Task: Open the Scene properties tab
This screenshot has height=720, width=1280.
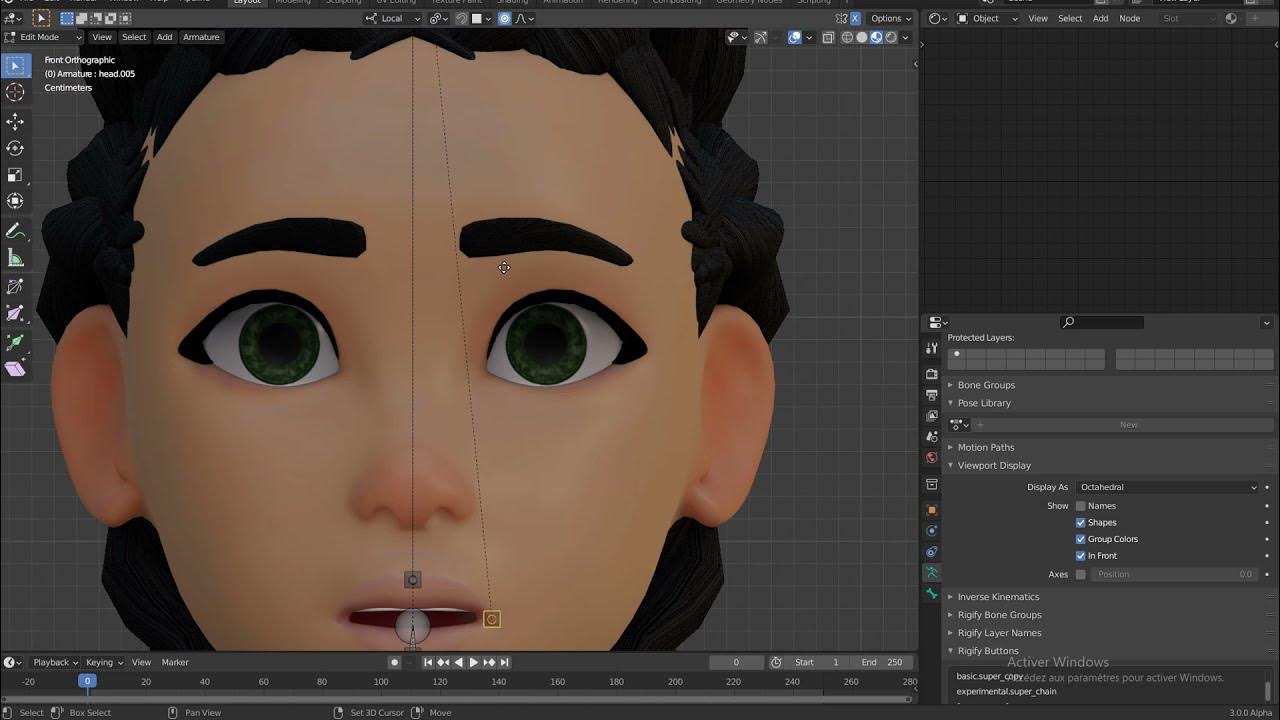Action: pos(932,437)
